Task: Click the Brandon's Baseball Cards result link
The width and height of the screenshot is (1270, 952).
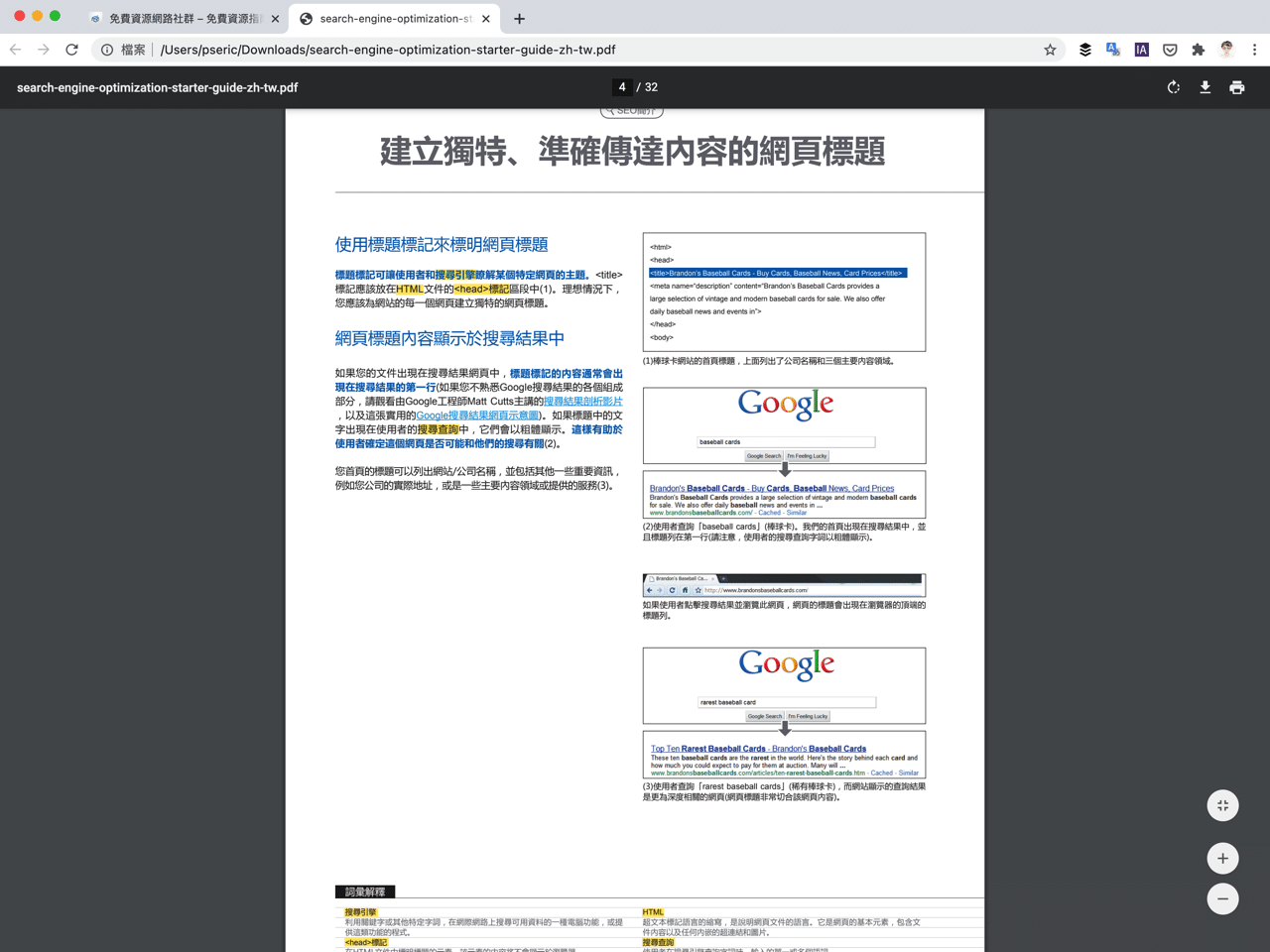Action: point(772,488)
